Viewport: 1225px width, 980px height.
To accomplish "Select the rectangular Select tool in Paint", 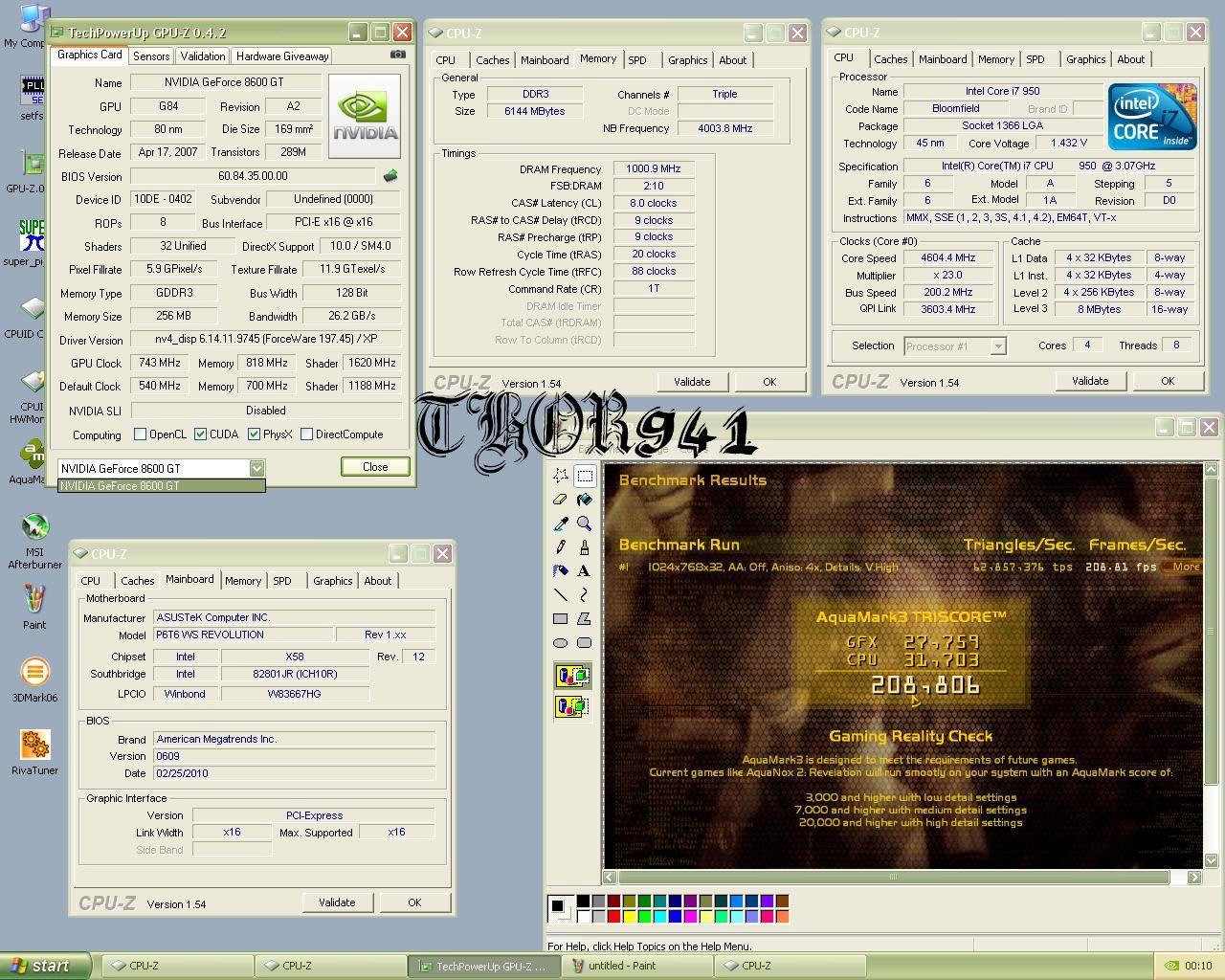I will [585, 476].
